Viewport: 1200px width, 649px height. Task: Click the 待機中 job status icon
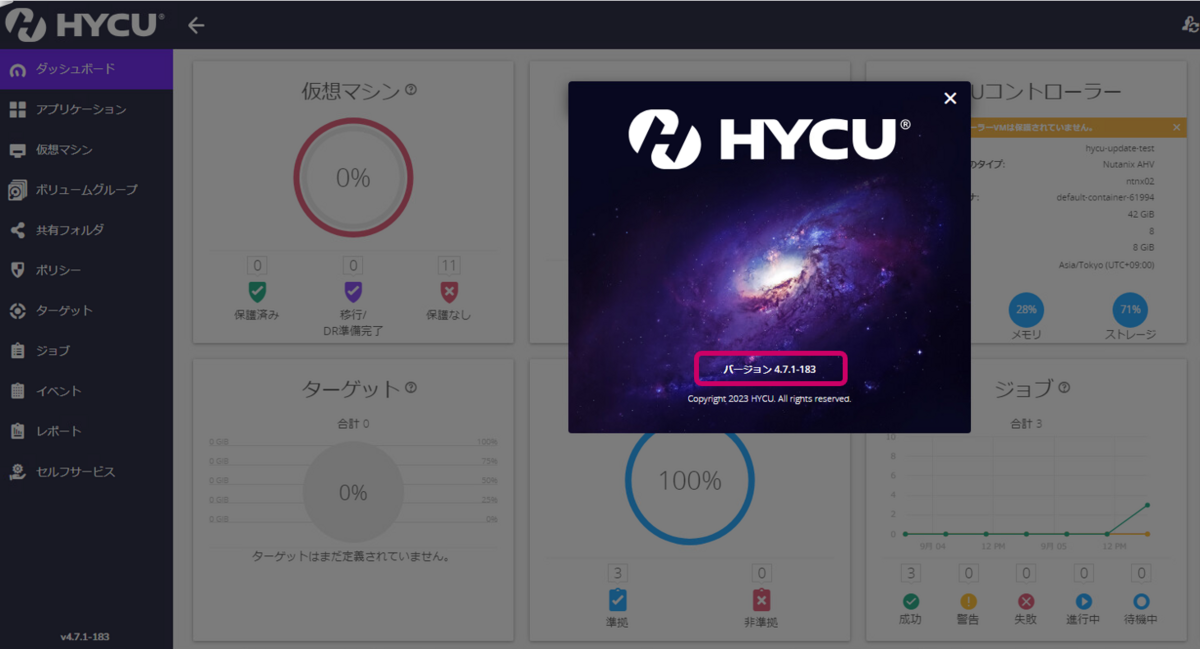[x=1141, y=601]
